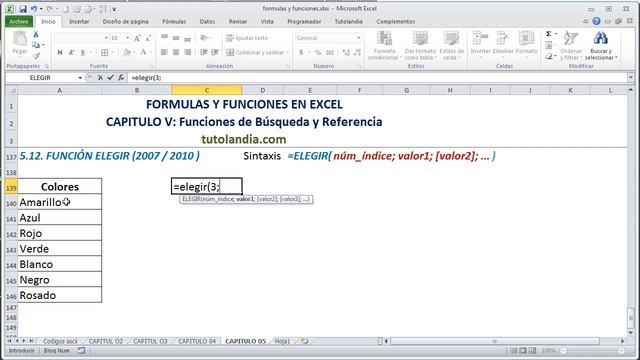Screen dimensions: 640x360
Task: Click the Undo arrow icon
Action: tap(34, 9)
